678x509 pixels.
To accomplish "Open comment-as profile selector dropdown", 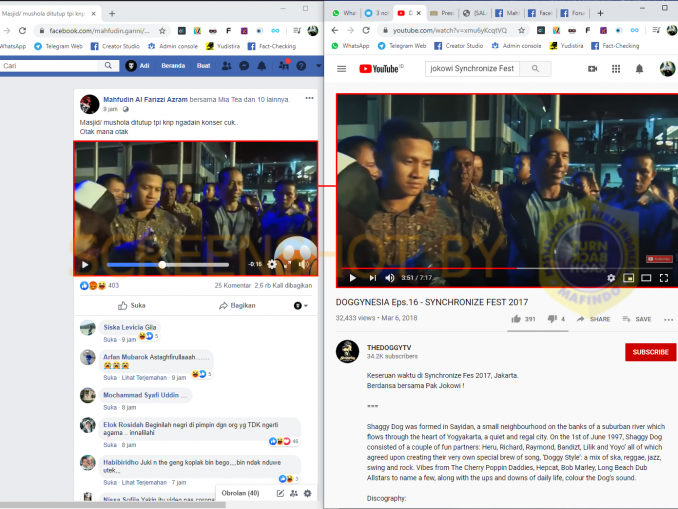I will click(301, 306).
